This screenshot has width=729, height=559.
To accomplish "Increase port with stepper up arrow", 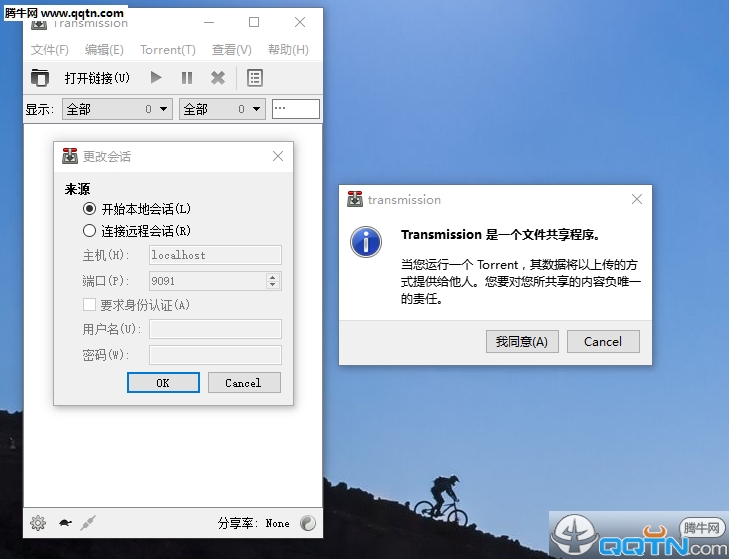I will 273,277.
